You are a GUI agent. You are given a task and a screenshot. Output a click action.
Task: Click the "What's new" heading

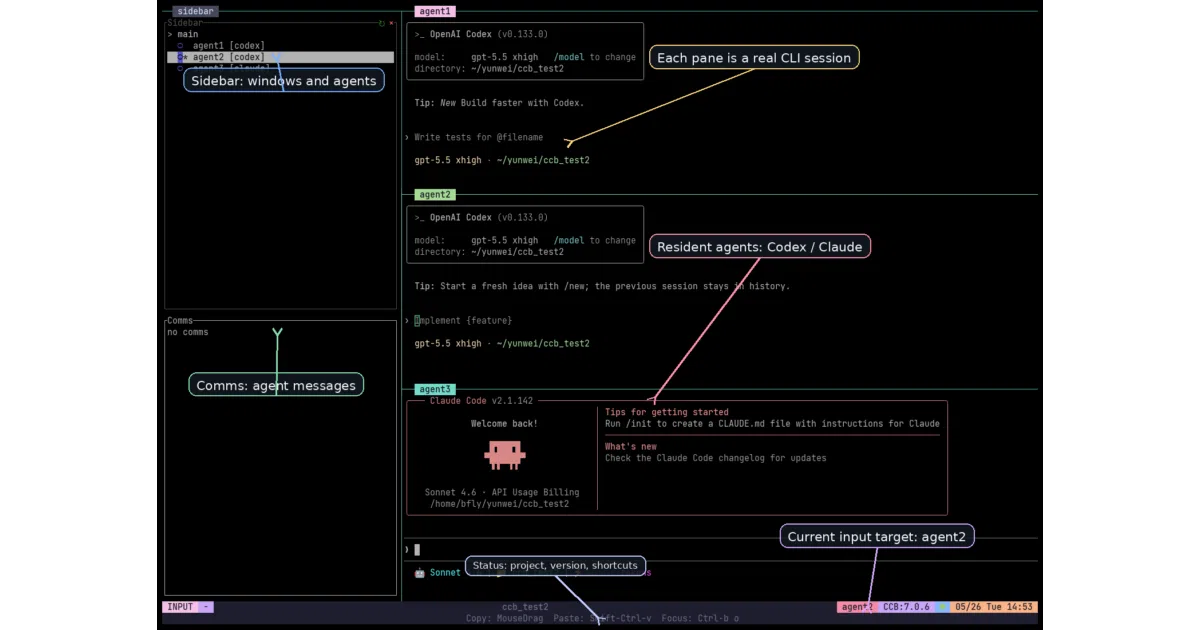(x=631, y=447)
